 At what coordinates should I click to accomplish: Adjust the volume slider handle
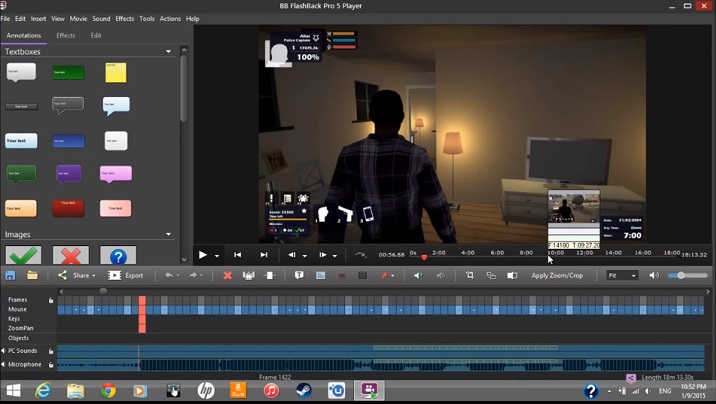tap(681, 275)
